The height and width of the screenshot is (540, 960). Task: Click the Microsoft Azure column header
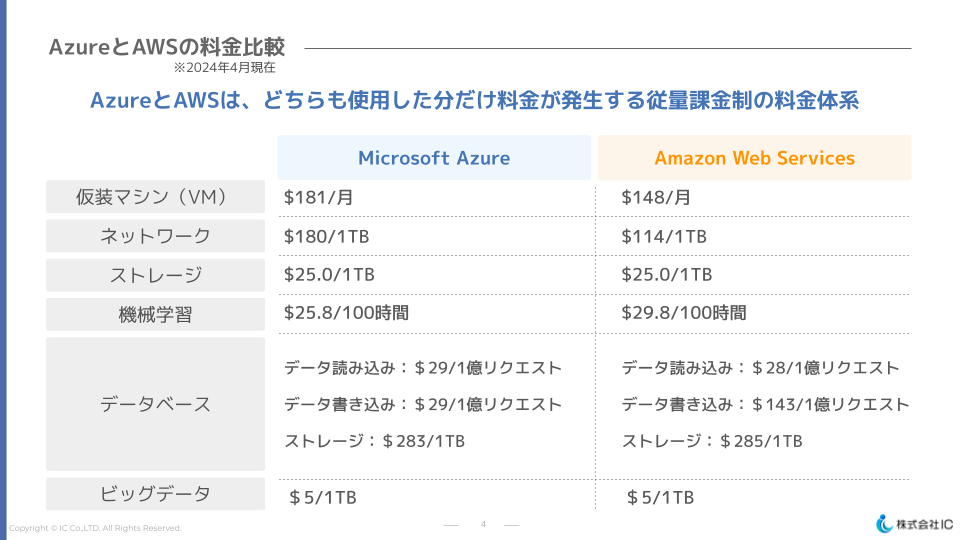[x=434, y=158]
